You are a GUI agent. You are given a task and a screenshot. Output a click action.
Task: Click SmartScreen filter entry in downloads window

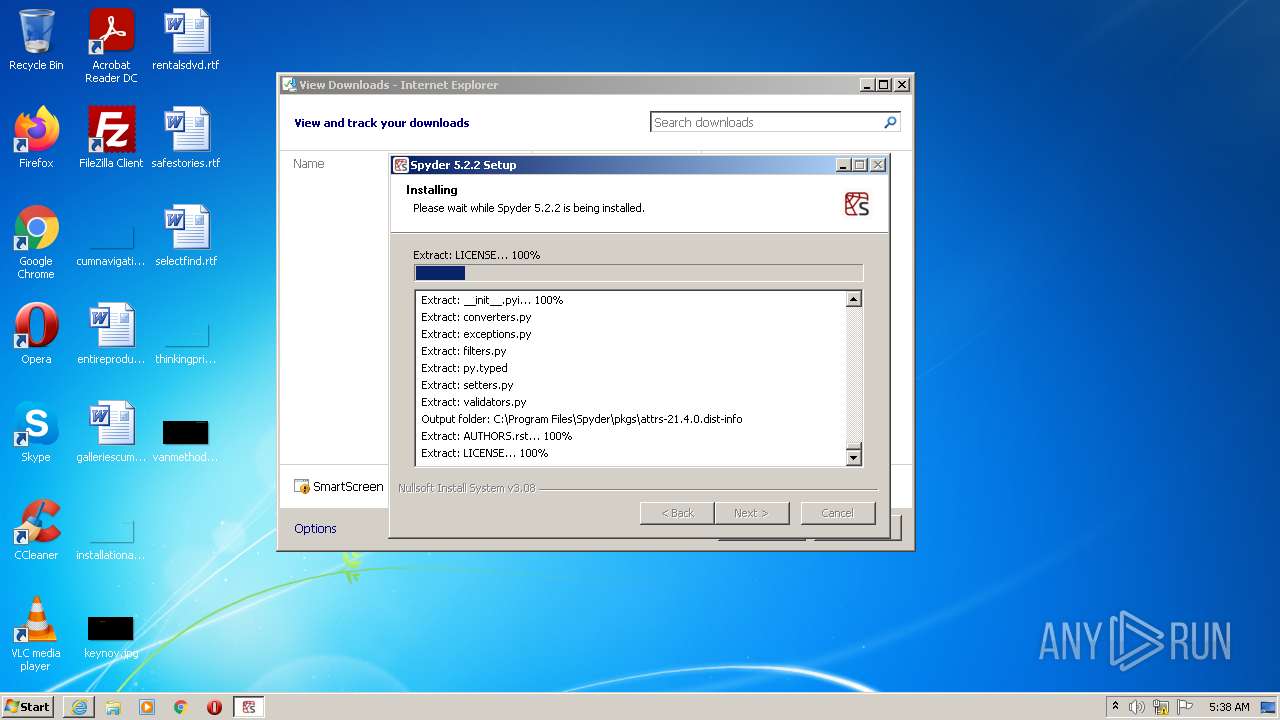click(x=338, y=487)
